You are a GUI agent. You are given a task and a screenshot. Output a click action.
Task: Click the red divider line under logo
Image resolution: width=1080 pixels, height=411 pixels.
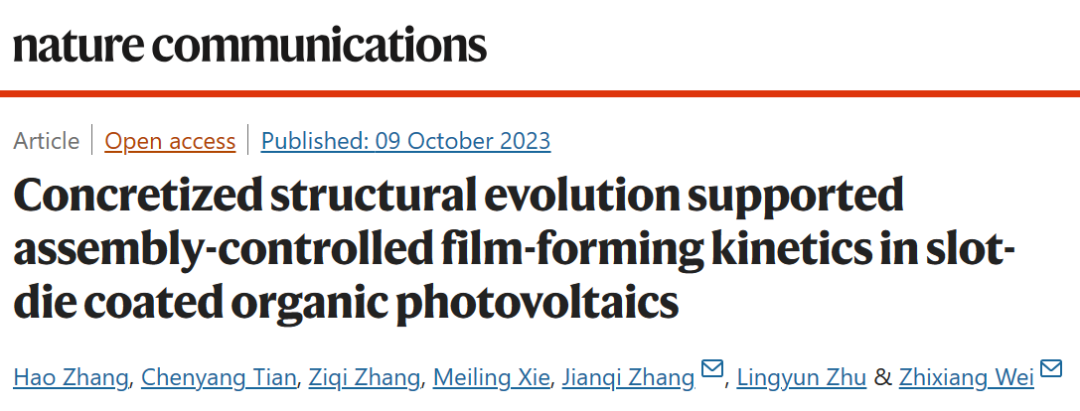pyautogui.click(x=540, y=94)
